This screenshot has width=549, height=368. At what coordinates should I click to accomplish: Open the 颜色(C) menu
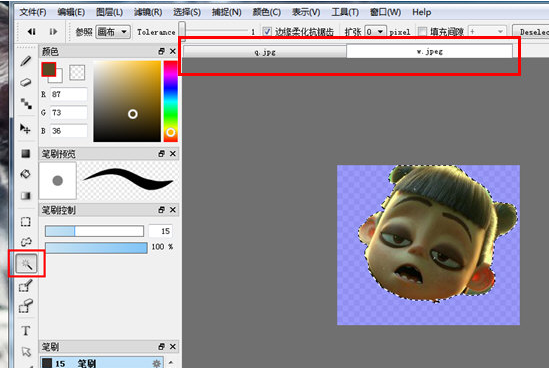(x=266, y=12)
